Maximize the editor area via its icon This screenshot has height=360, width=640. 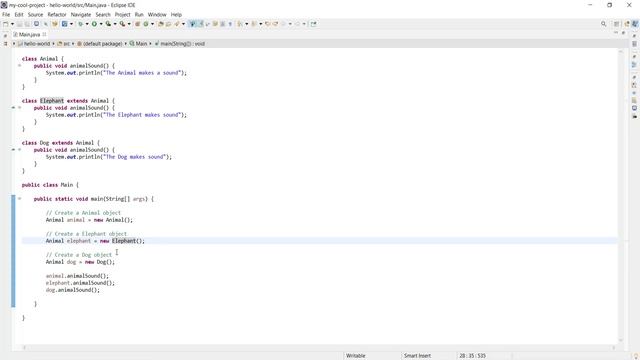623,33
